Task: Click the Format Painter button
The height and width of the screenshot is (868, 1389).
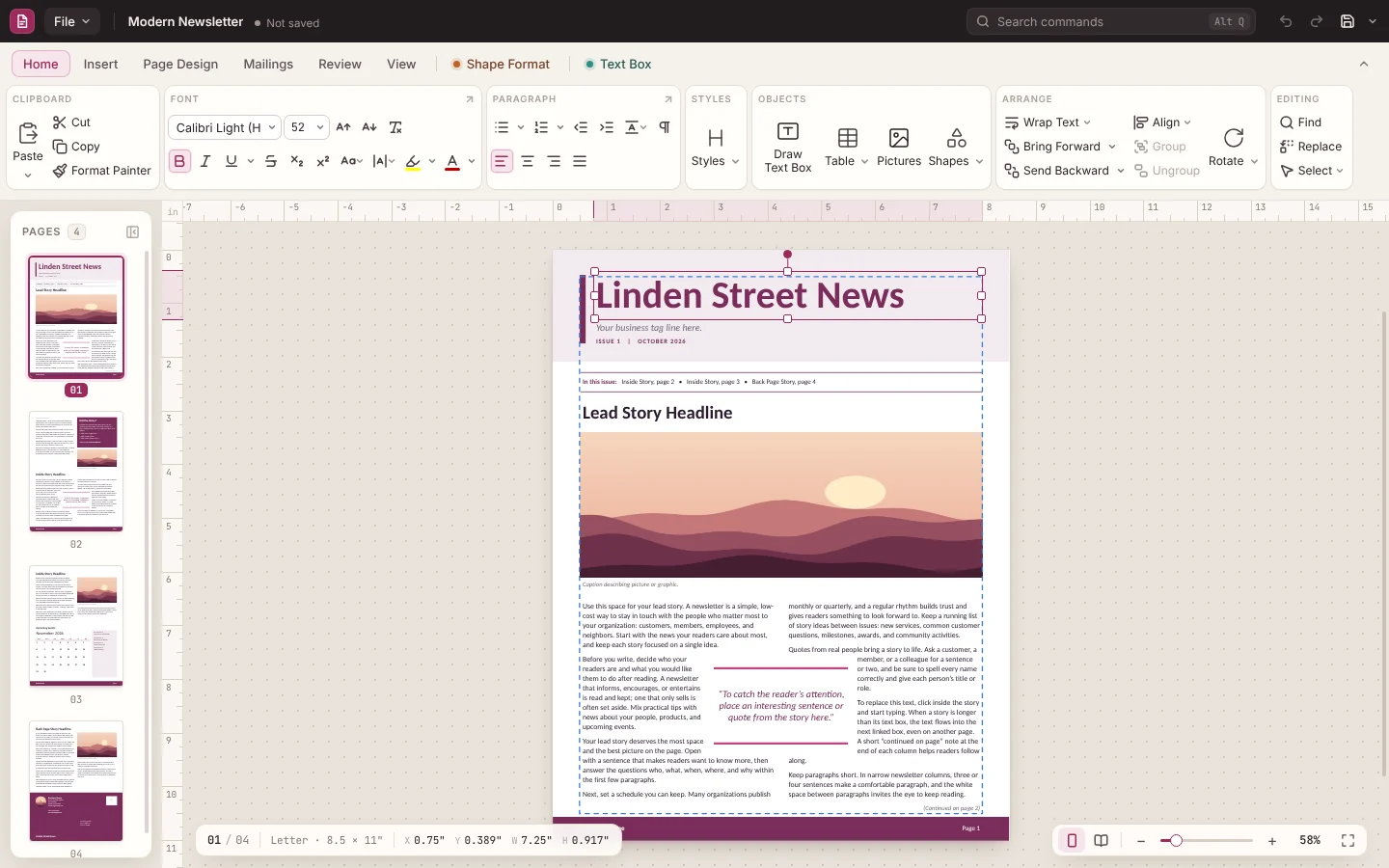Action: point(101,171)
